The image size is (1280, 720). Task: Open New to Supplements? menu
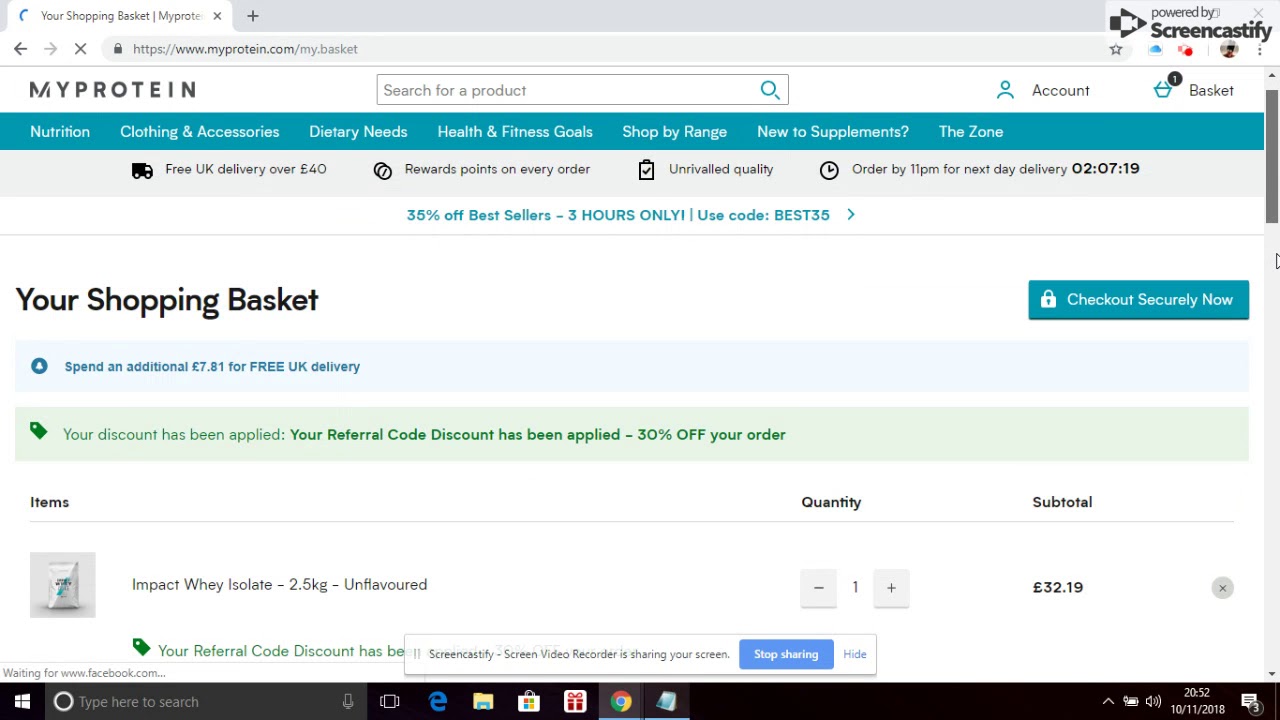tap(833, 132)
